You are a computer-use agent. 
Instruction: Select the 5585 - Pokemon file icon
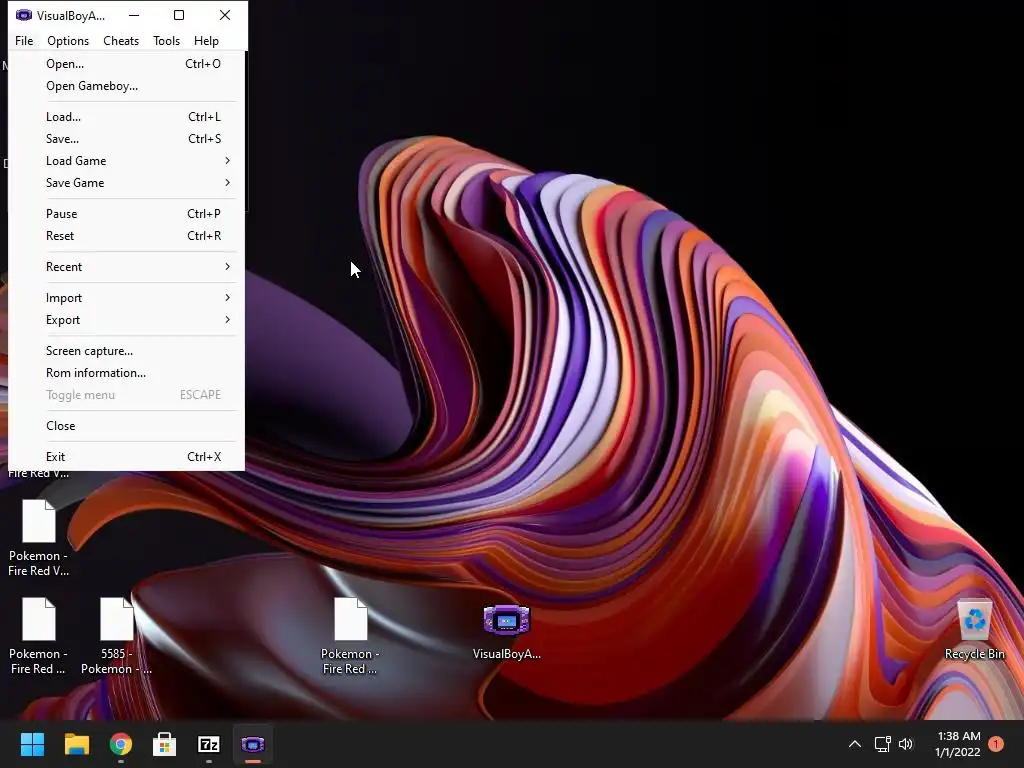coord(116,635)
